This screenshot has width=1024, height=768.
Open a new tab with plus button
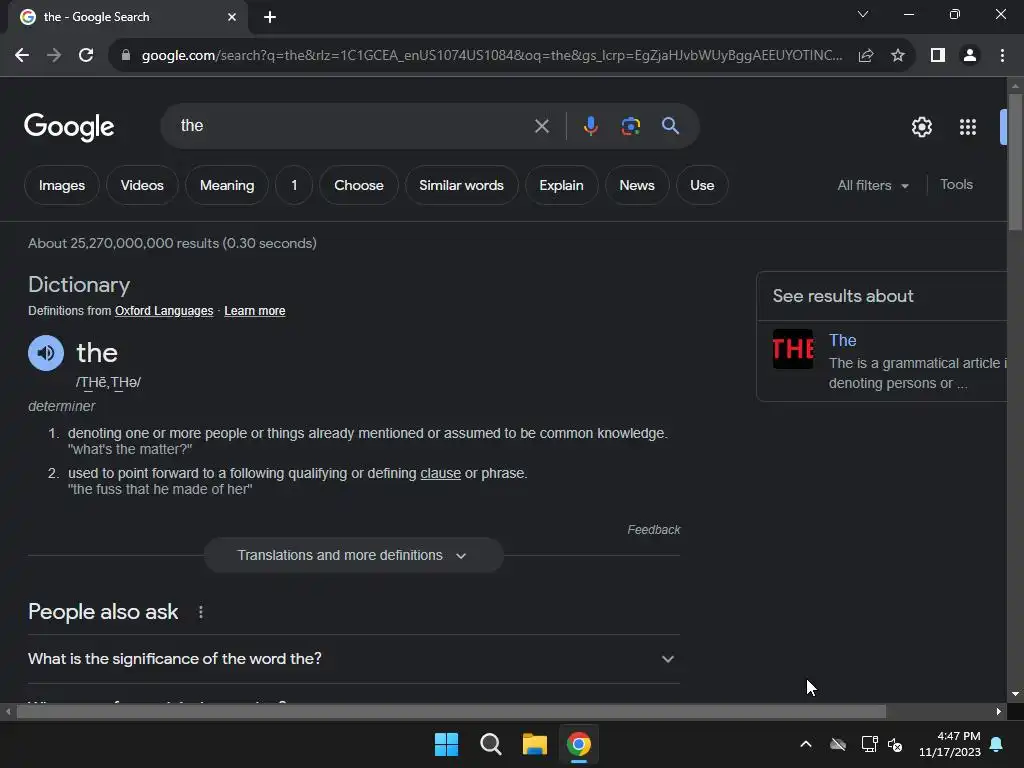270,17
